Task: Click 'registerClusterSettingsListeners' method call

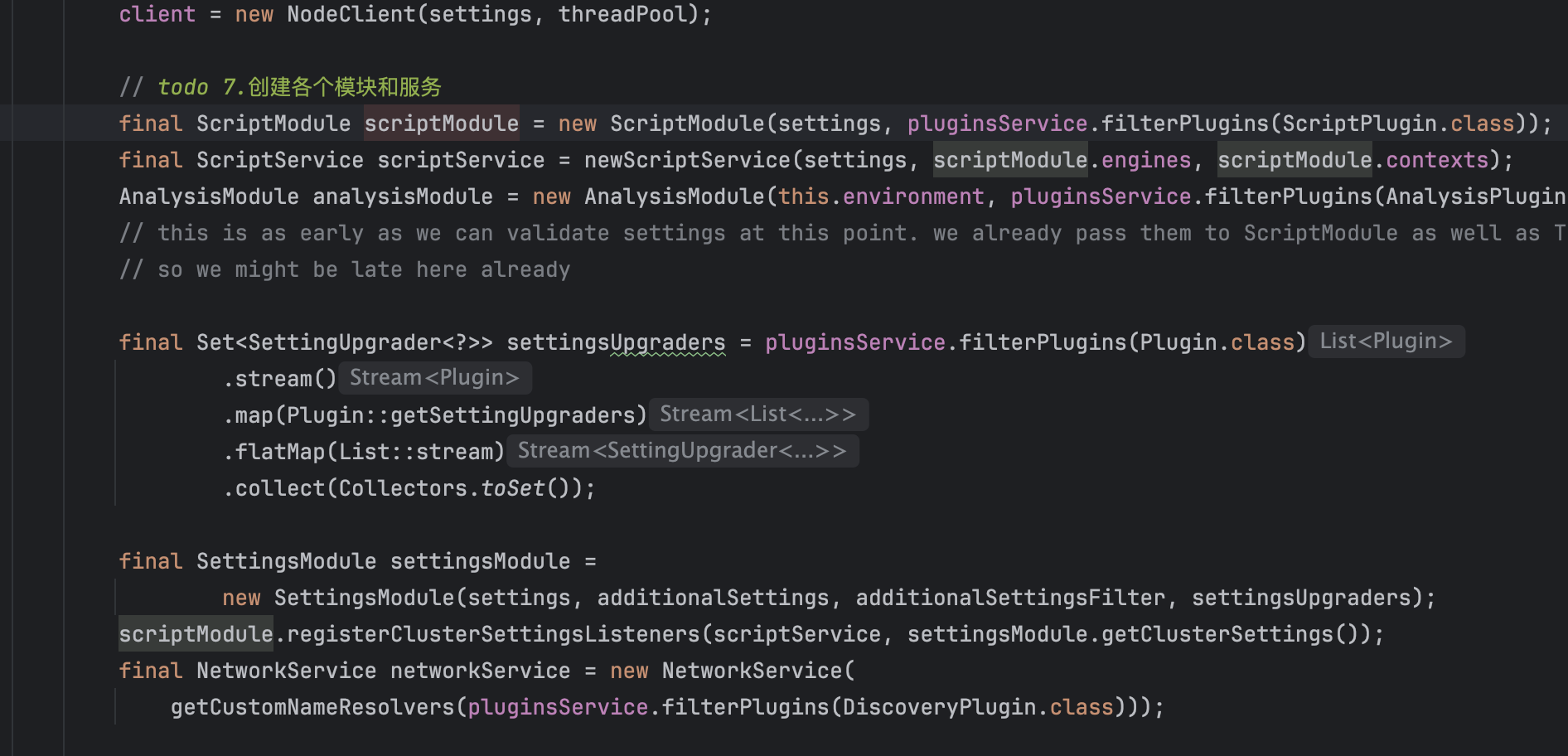Action: 493,634
